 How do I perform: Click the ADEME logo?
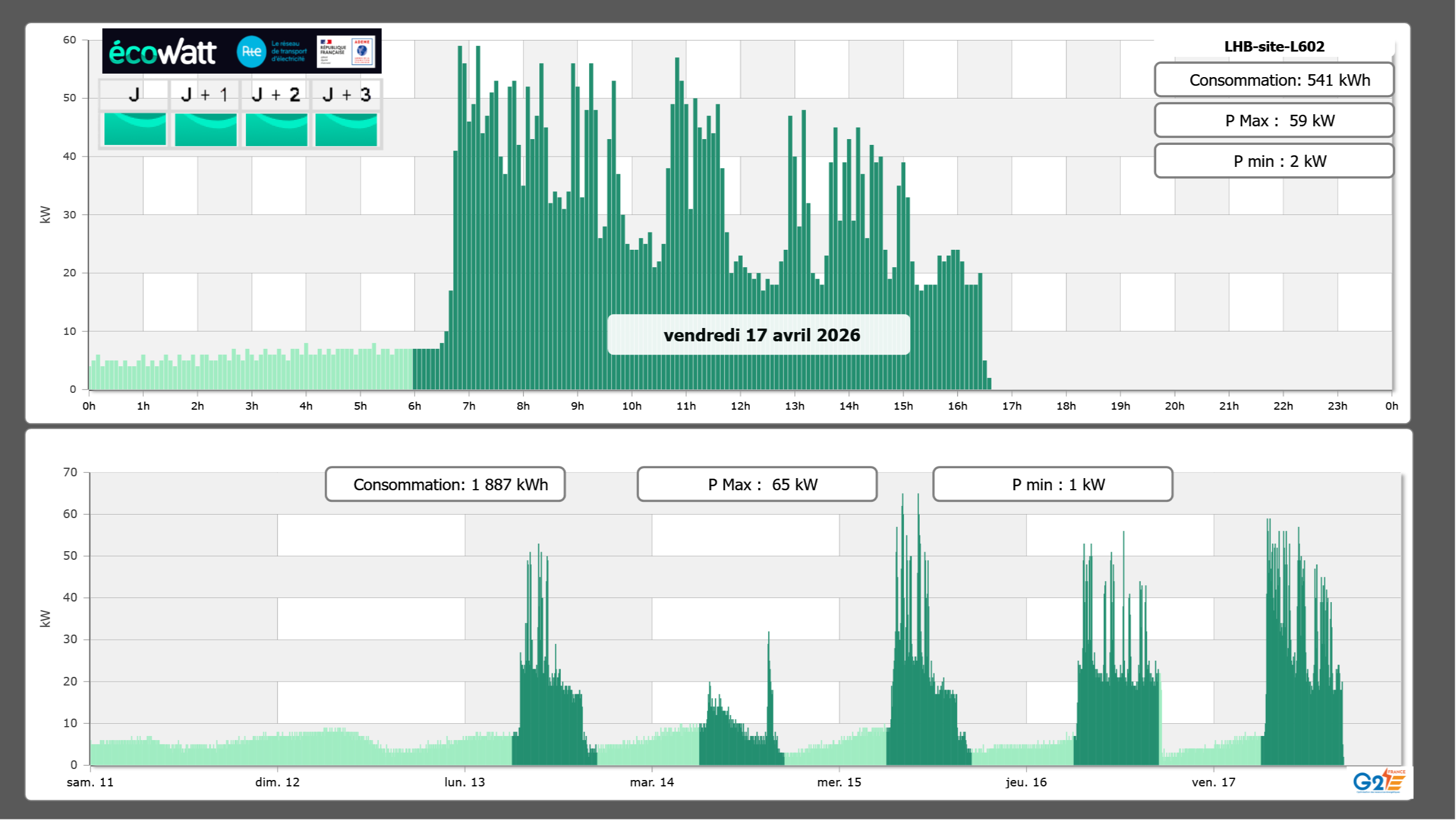[x=362, y=52]
